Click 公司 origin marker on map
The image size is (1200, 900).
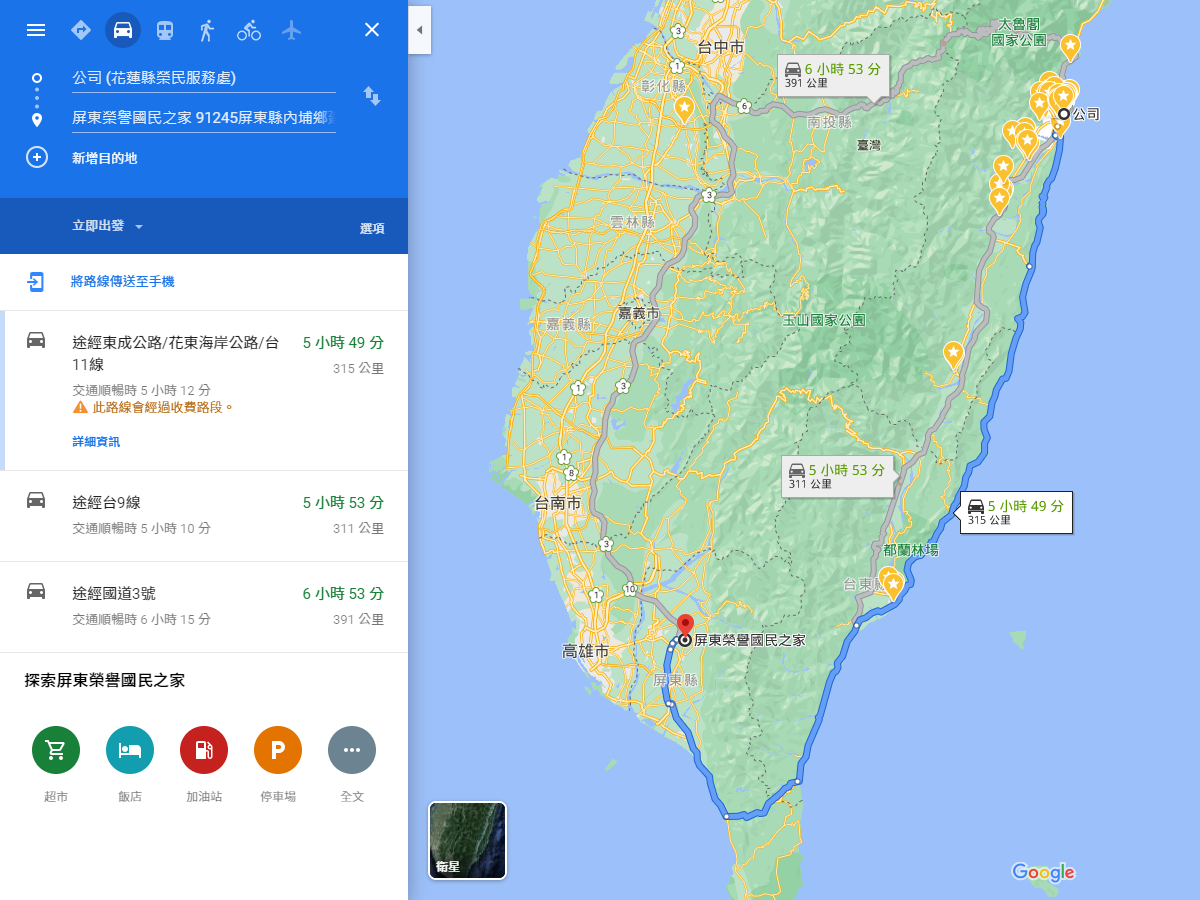click(1064, 114)
